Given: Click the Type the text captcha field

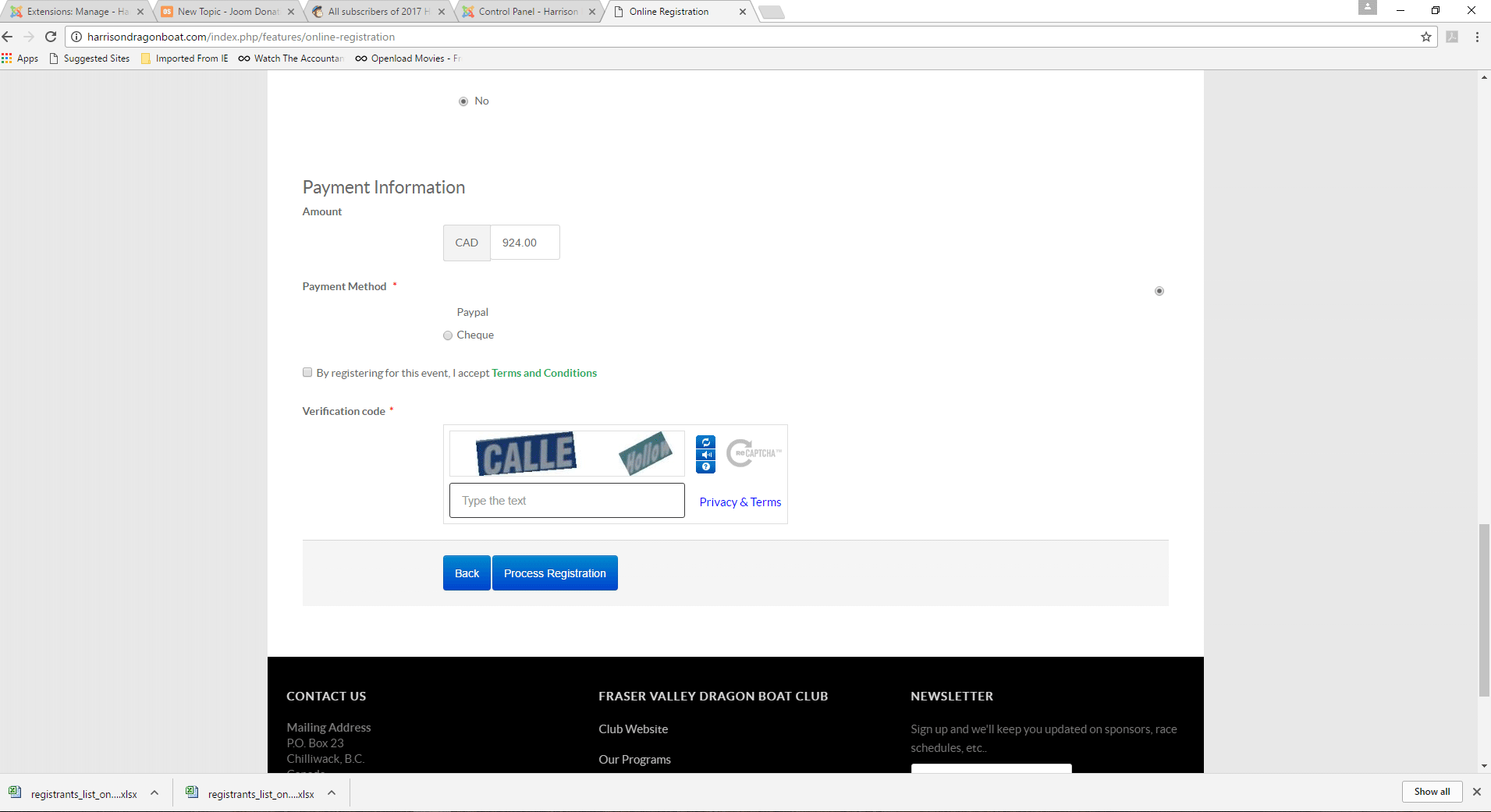Looking at the screenshot, I should coord(566,501).
